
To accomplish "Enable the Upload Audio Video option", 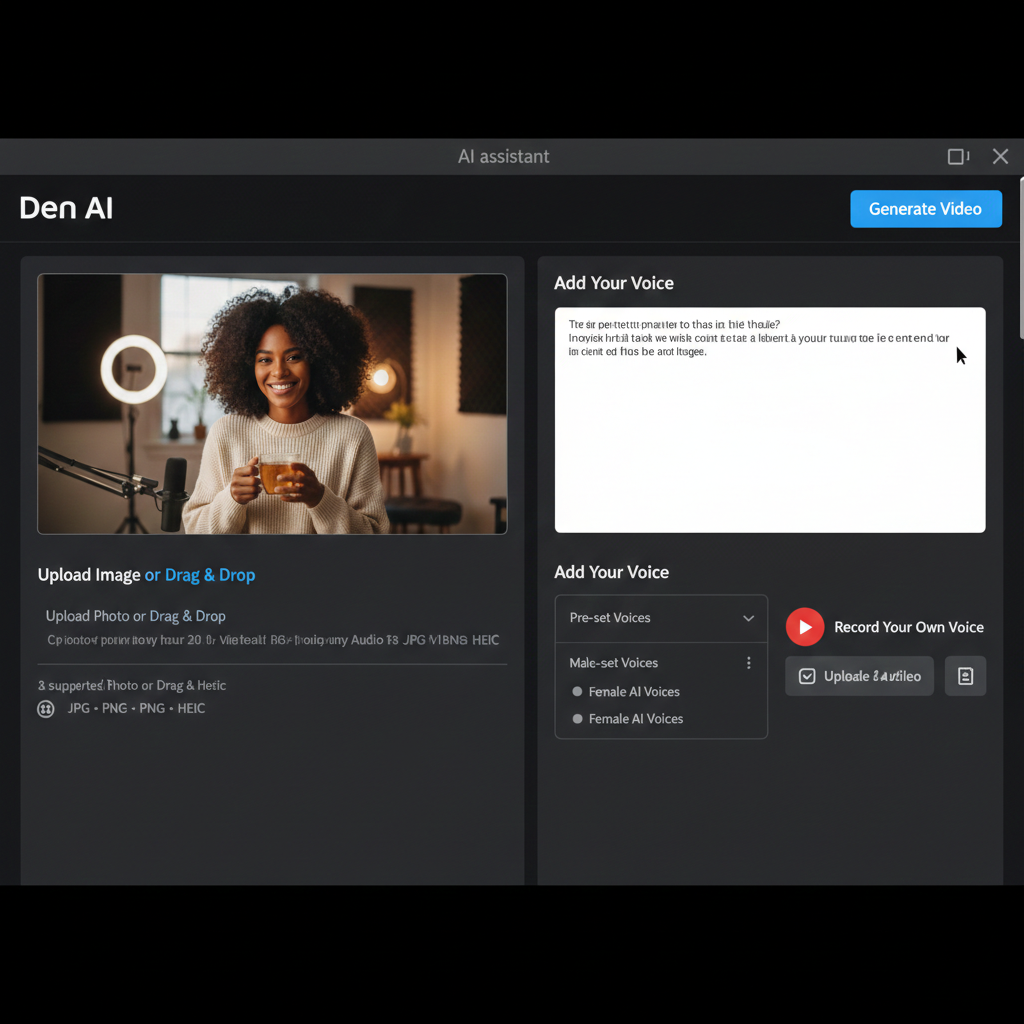I will click(858, 676).
